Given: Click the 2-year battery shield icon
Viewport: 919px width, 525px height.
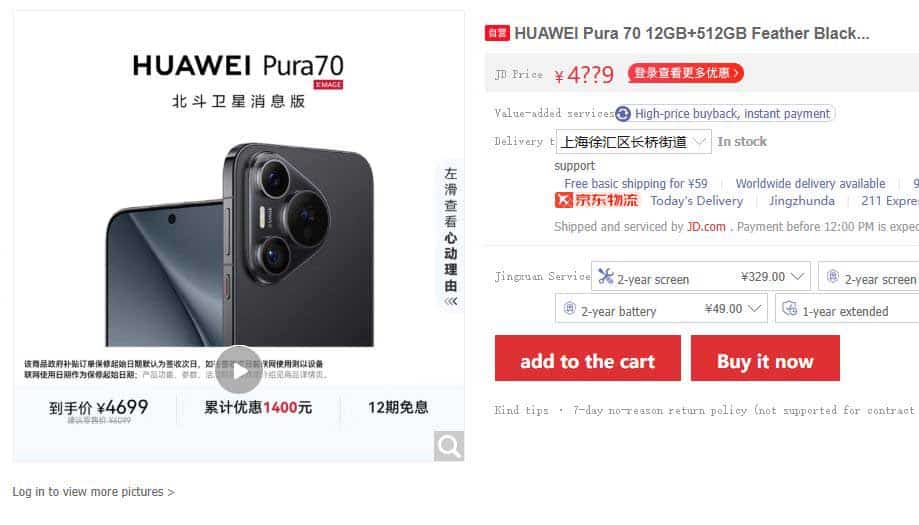Looking at the screenshot, I should click(x=569, y=308).
